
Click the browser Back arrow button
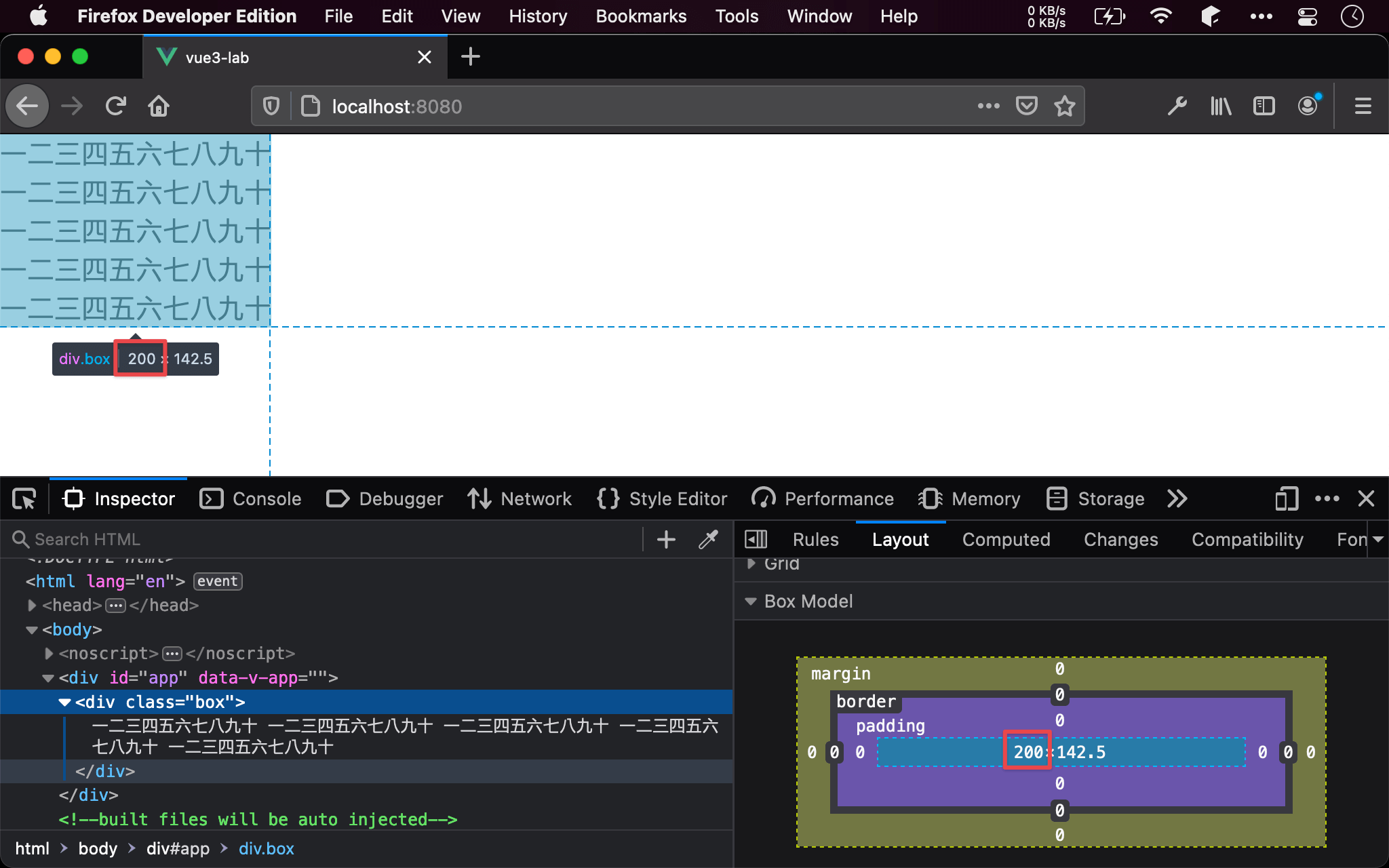point(27,106)
